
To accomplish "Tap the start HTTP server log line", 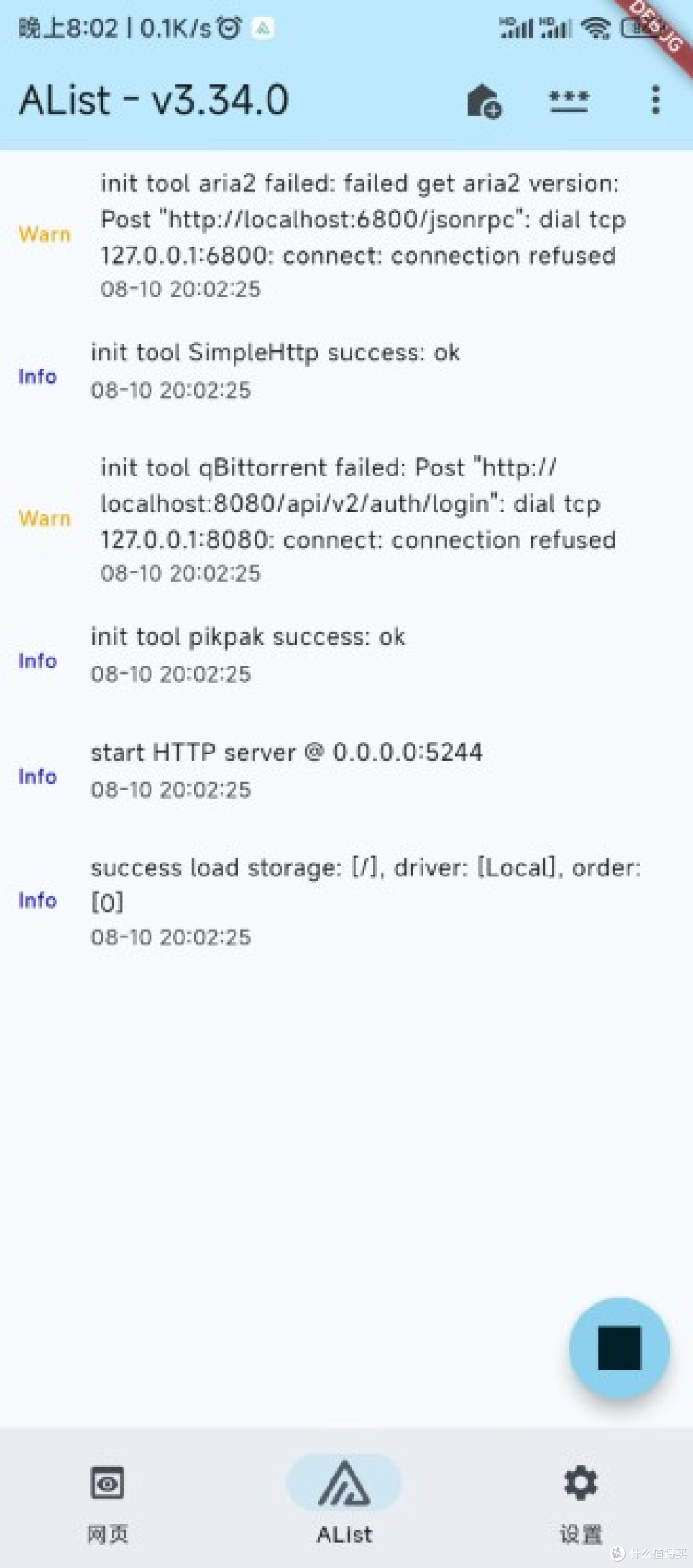I will tap(286, 770).
